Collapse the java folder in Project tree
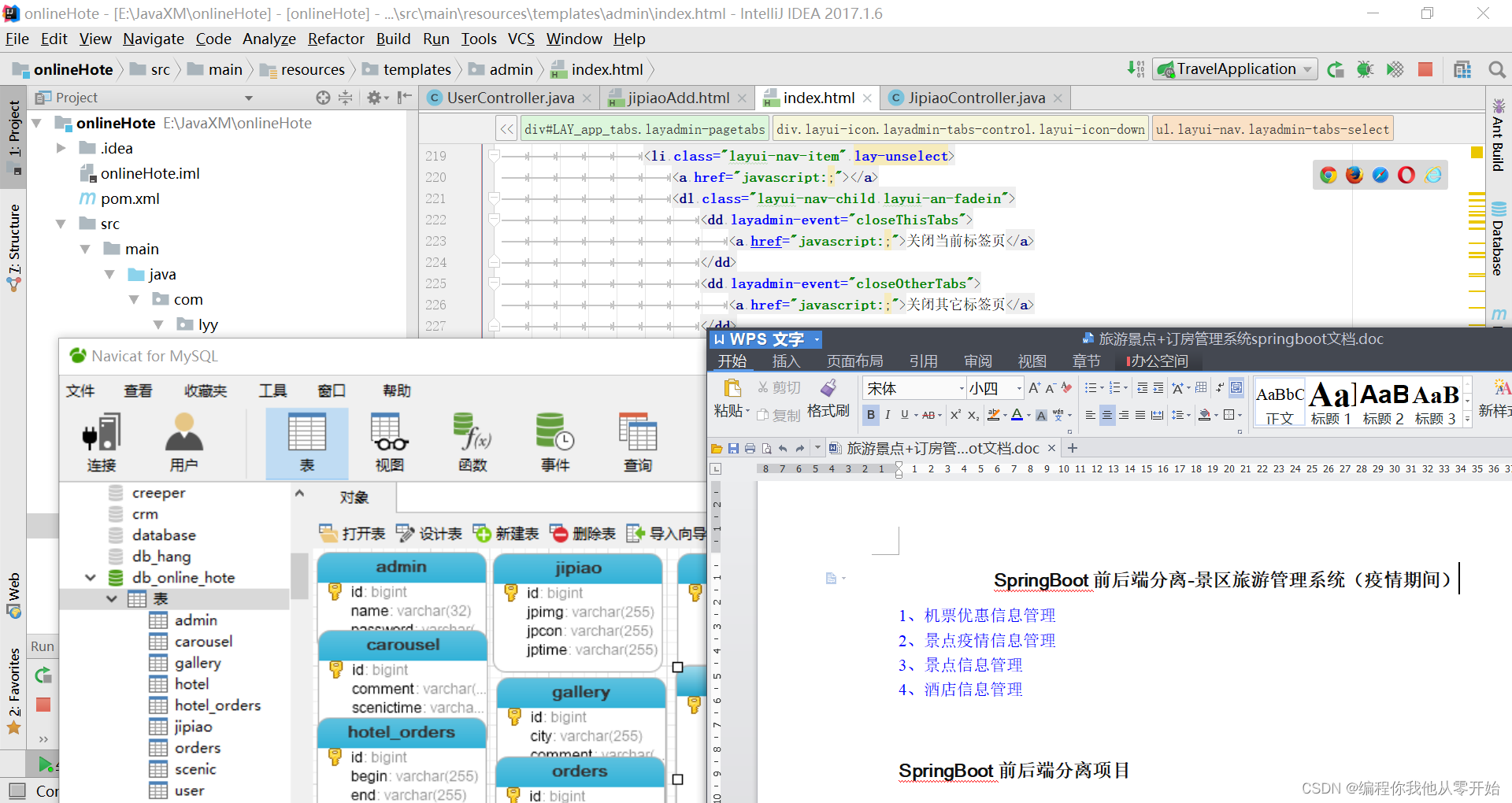The image size is (1512, 803). tap(109, 275)
